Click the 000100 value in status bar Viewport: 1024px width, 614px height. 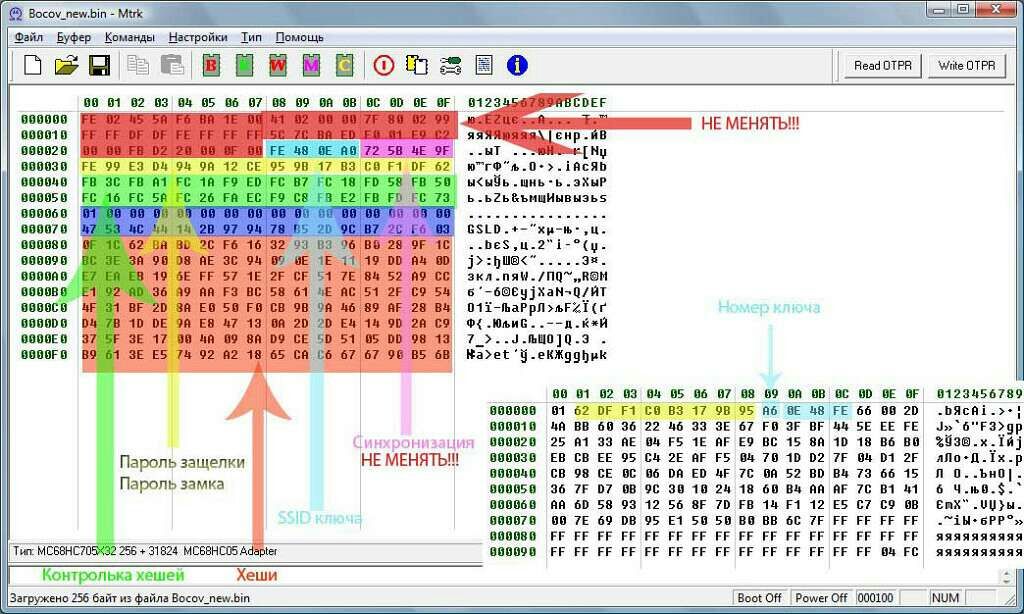(x=875, y=598)
